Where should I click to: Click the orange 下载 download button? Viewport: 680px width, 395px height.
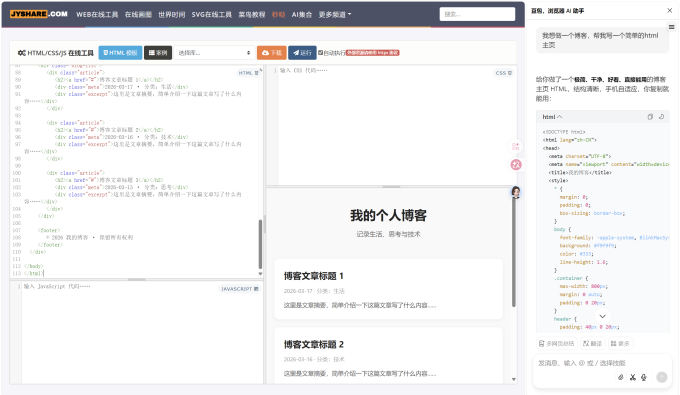271,53
